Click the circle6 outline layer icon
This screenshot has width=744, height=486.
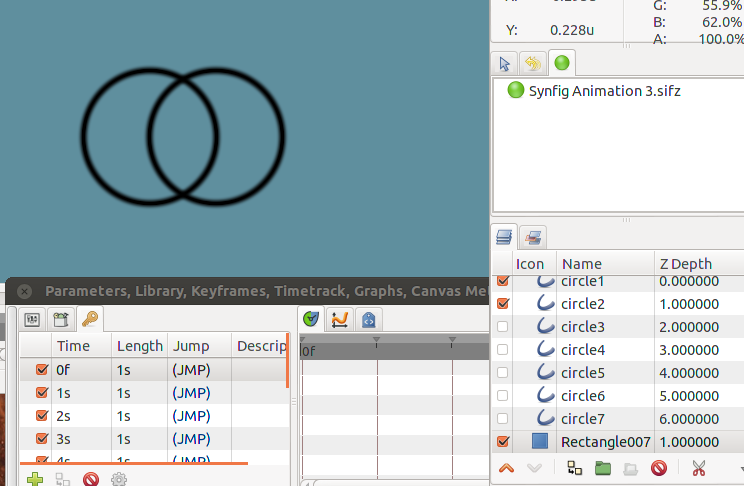pyautogui.click(x=545, y=395)
